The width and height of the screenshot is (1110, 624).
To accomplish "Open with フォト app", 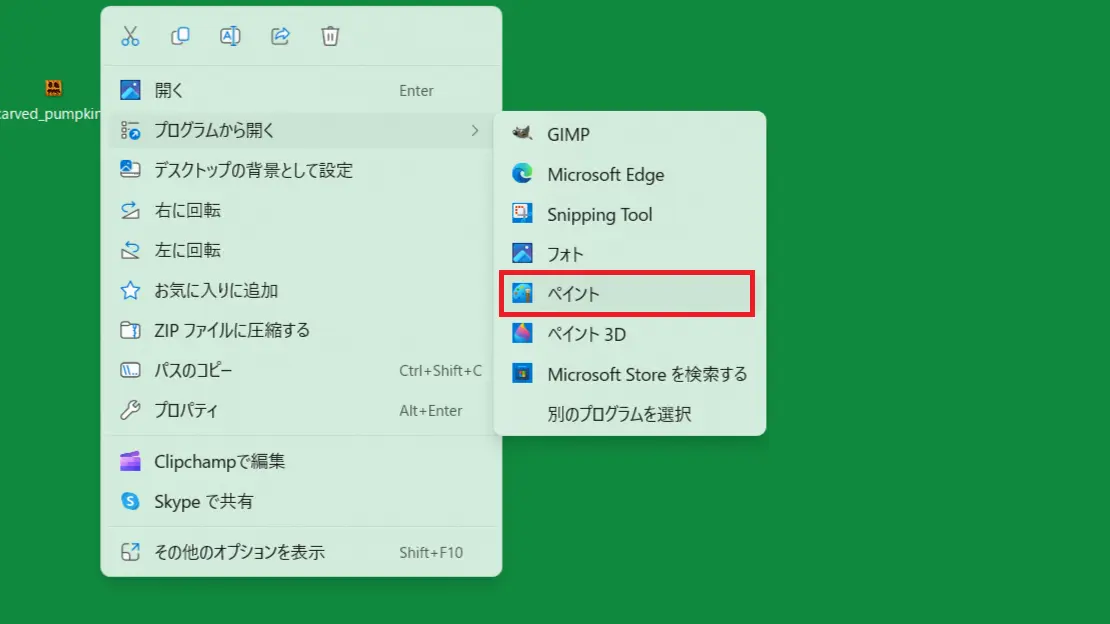I will tap(565, 254).
